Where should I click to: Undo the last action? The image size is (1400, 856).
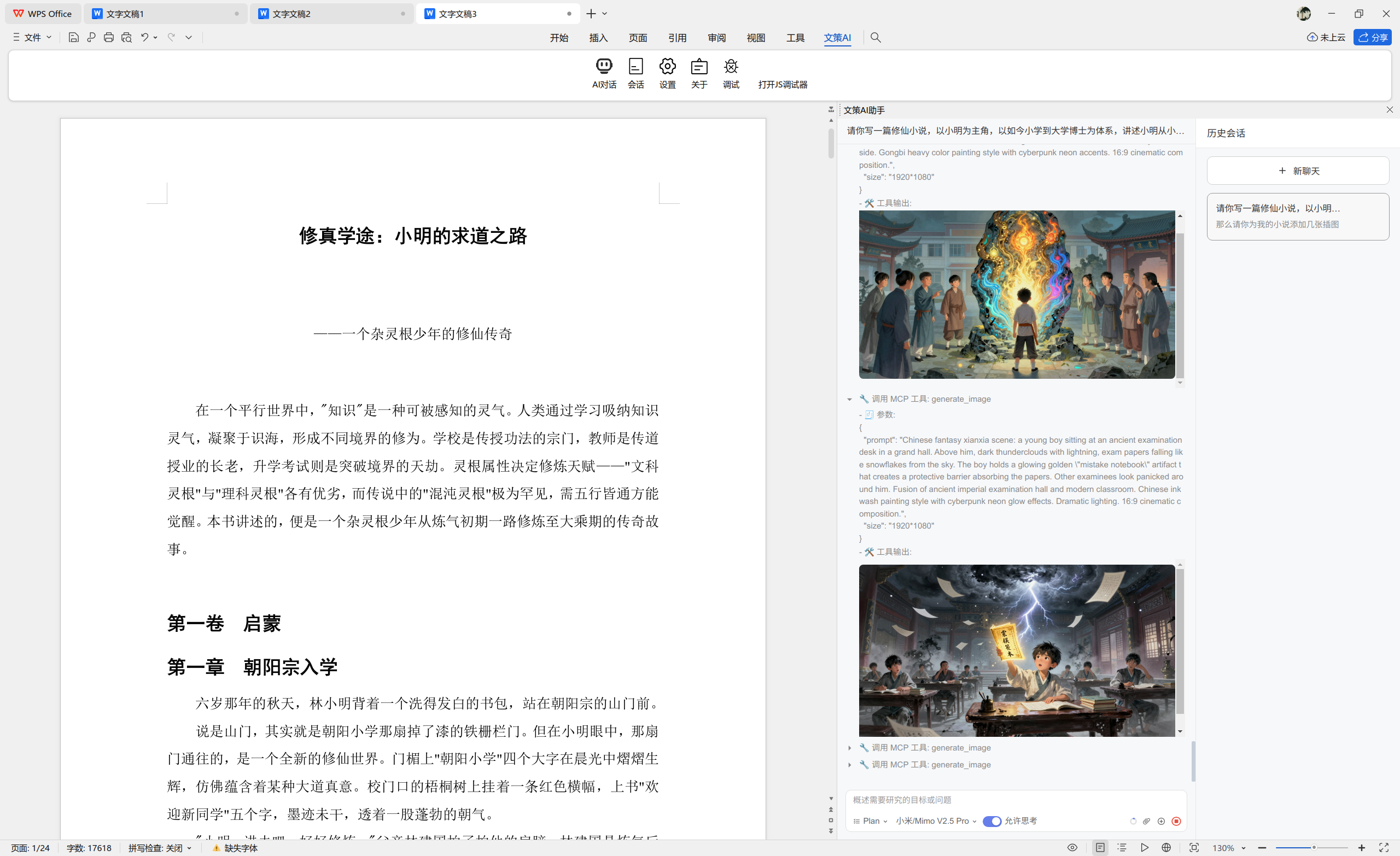click(144, 38)
